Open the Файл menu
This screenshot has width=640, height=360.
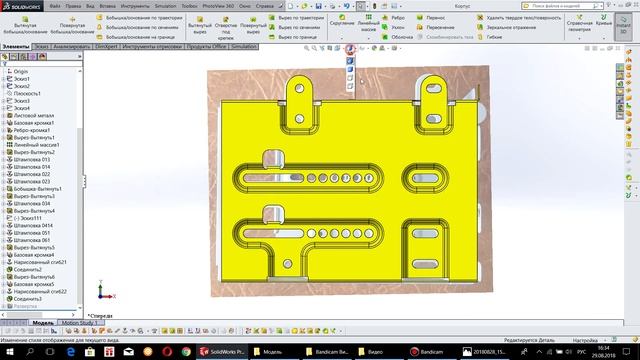[55, 6]
